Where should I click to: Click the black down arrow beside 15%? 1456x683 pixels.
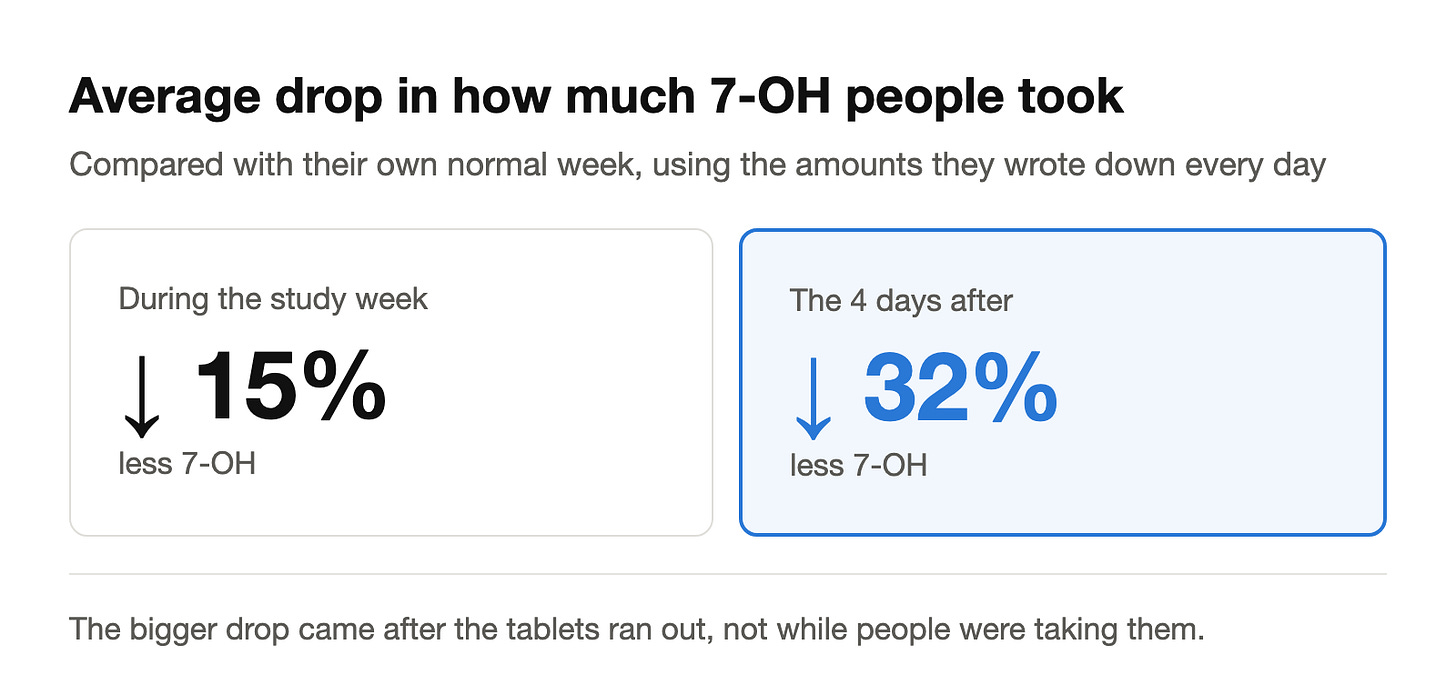tap(142, 394)
